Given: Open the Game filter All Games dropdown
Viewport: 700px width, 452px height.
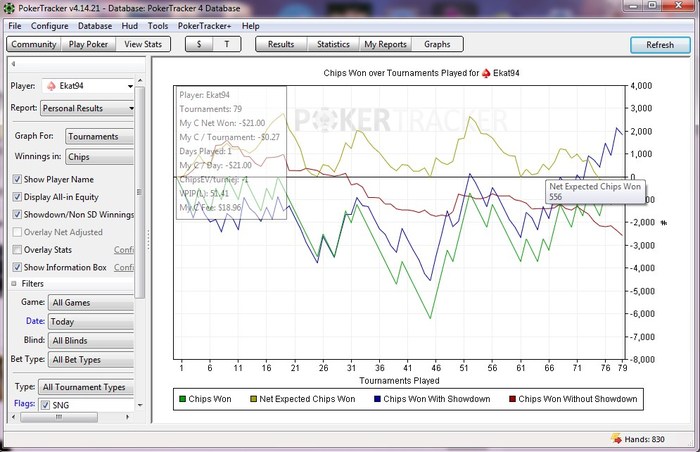Looking at the screenshot, I should pos(91,302).
